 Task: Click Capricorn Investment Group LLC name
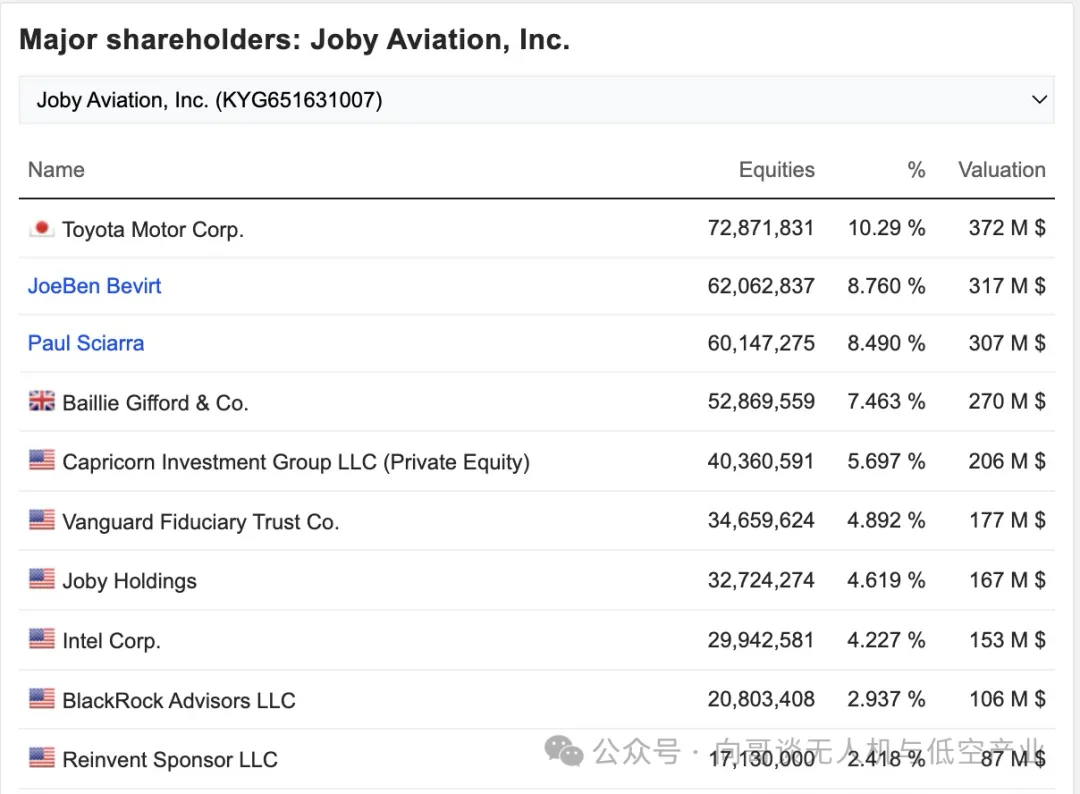pos(295,462)
